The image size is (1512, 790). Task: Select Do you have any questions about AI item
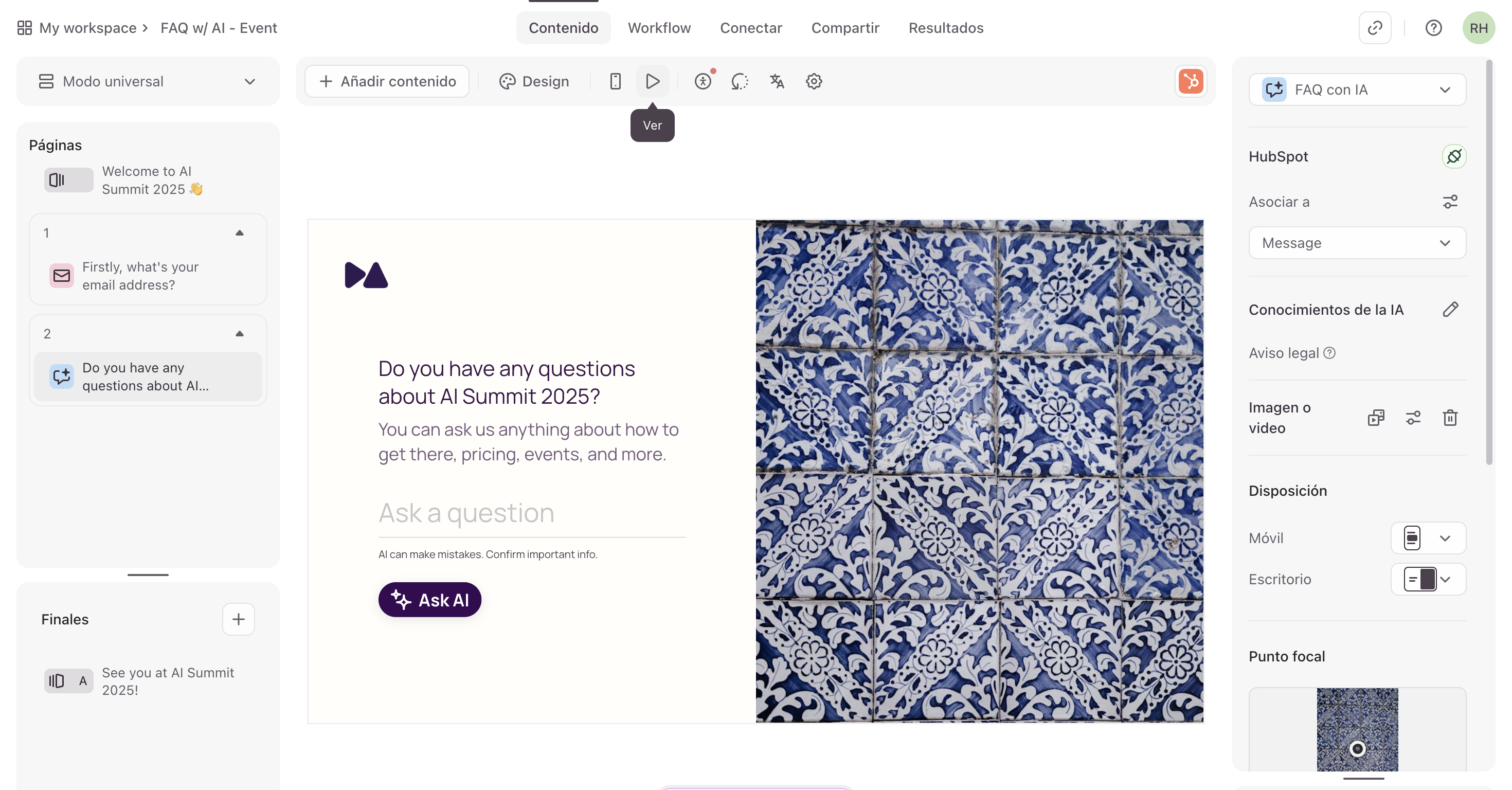pyautogui.click(x=147, y=376)
